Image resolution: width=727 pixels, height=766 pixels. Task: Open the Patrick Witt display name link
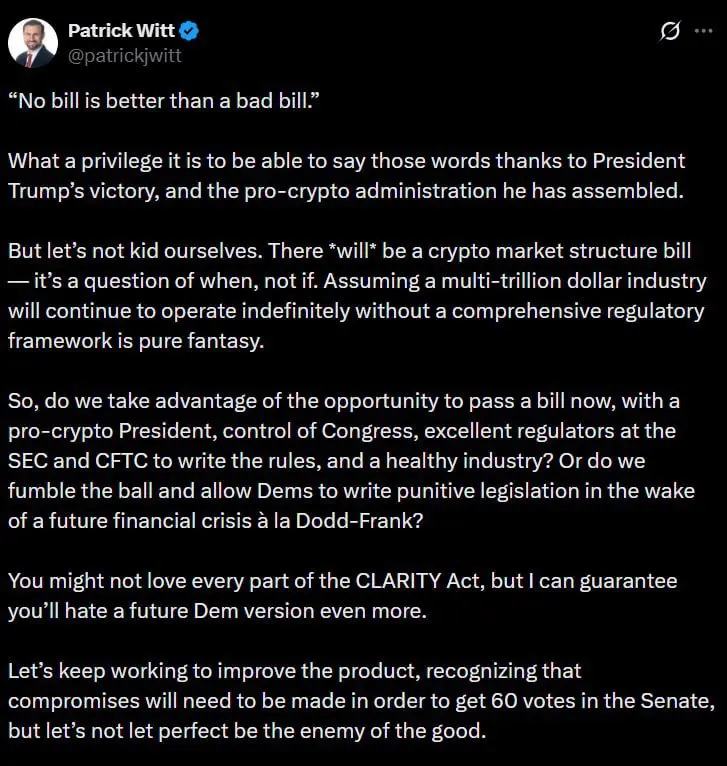120,31
